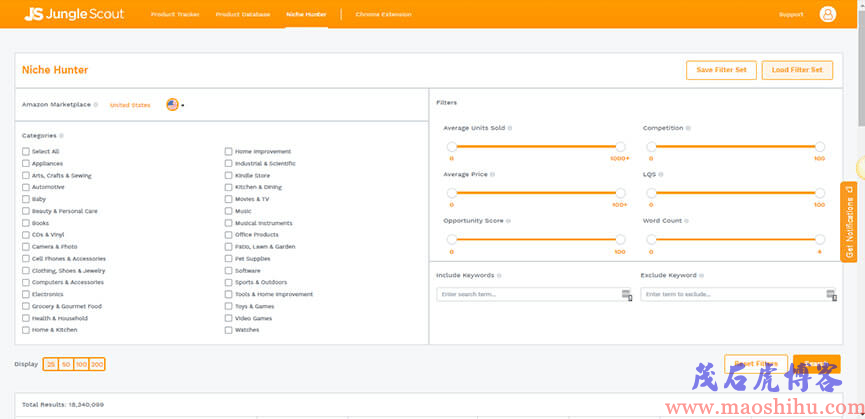Check the Baby category
The image size is (865, 419).
point(26,200)
